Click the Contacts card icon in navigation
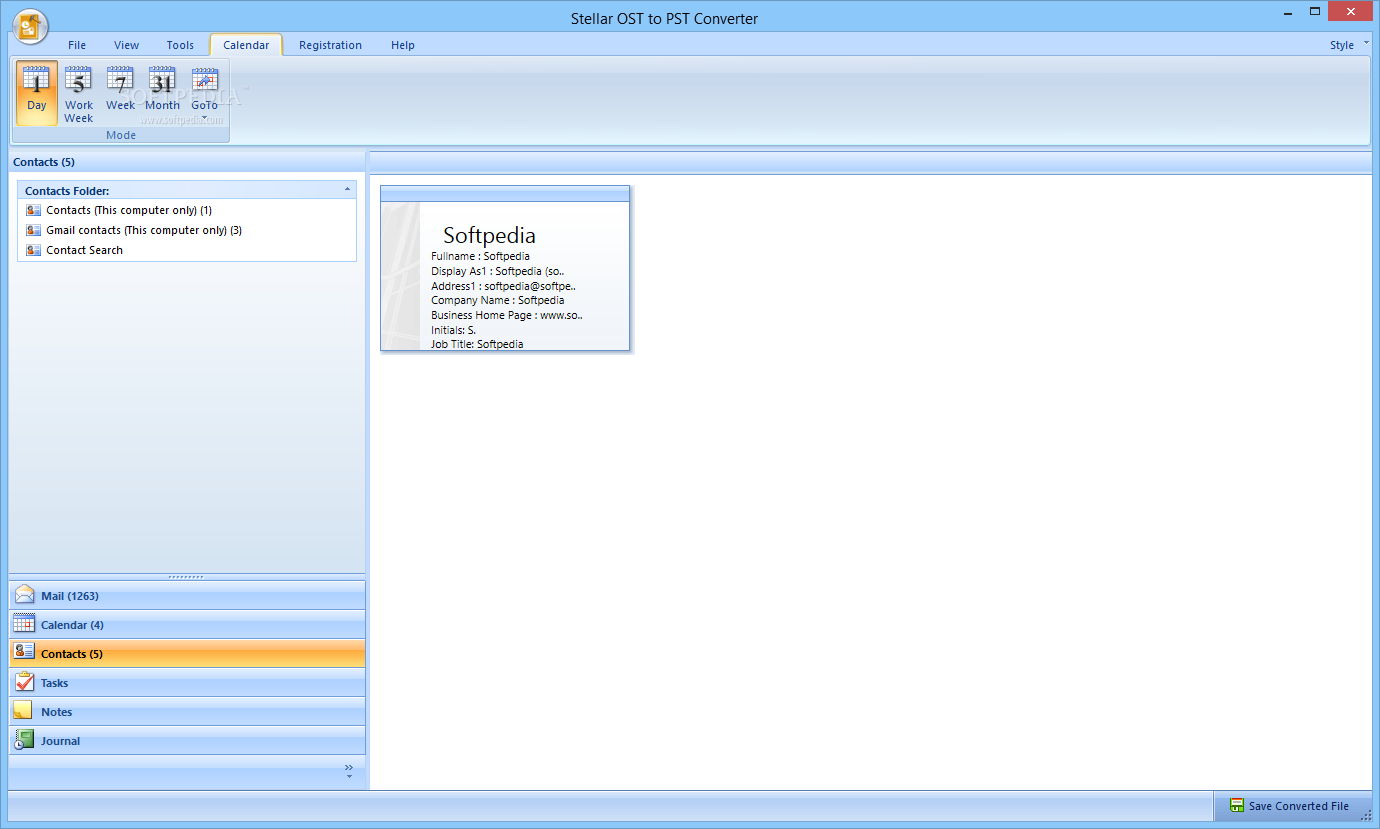The width and height of the screenshot is (1380, 829). coord(25,653)
